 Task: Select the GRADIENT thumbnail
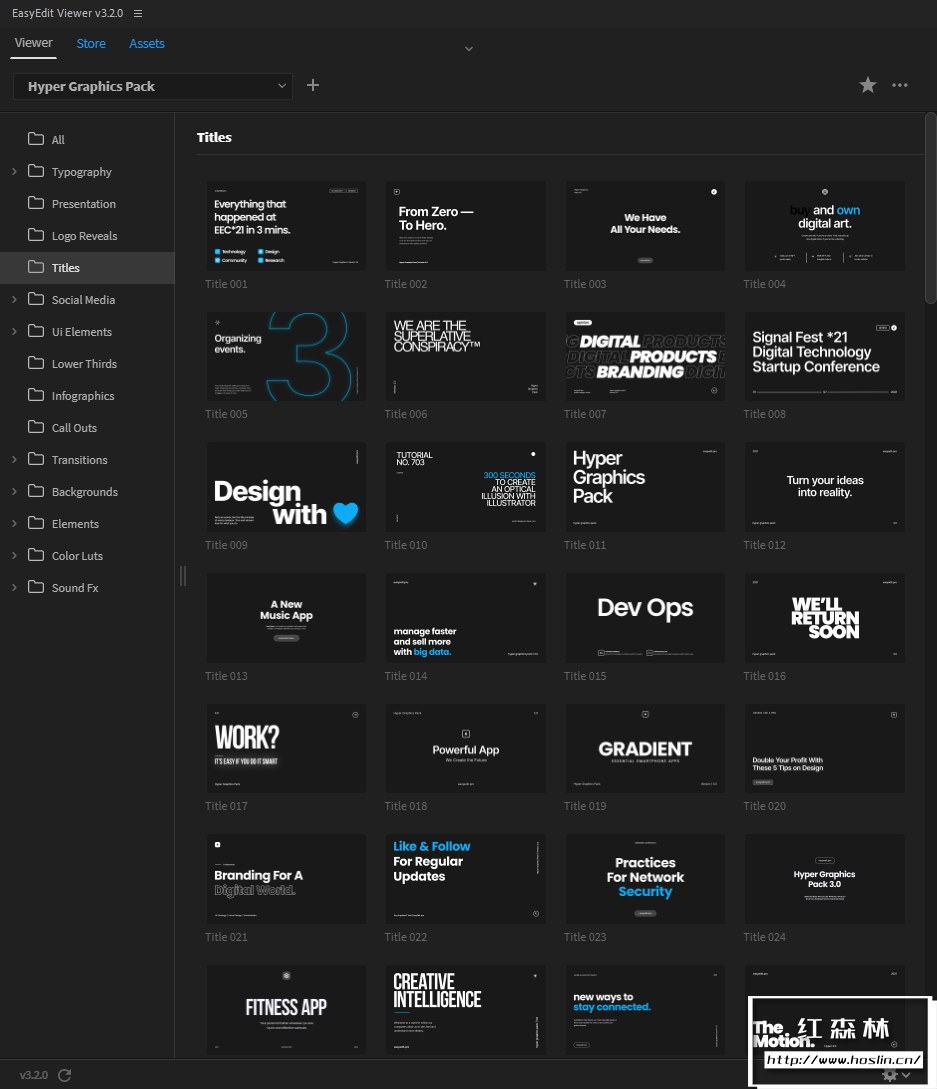click(645, 748)
